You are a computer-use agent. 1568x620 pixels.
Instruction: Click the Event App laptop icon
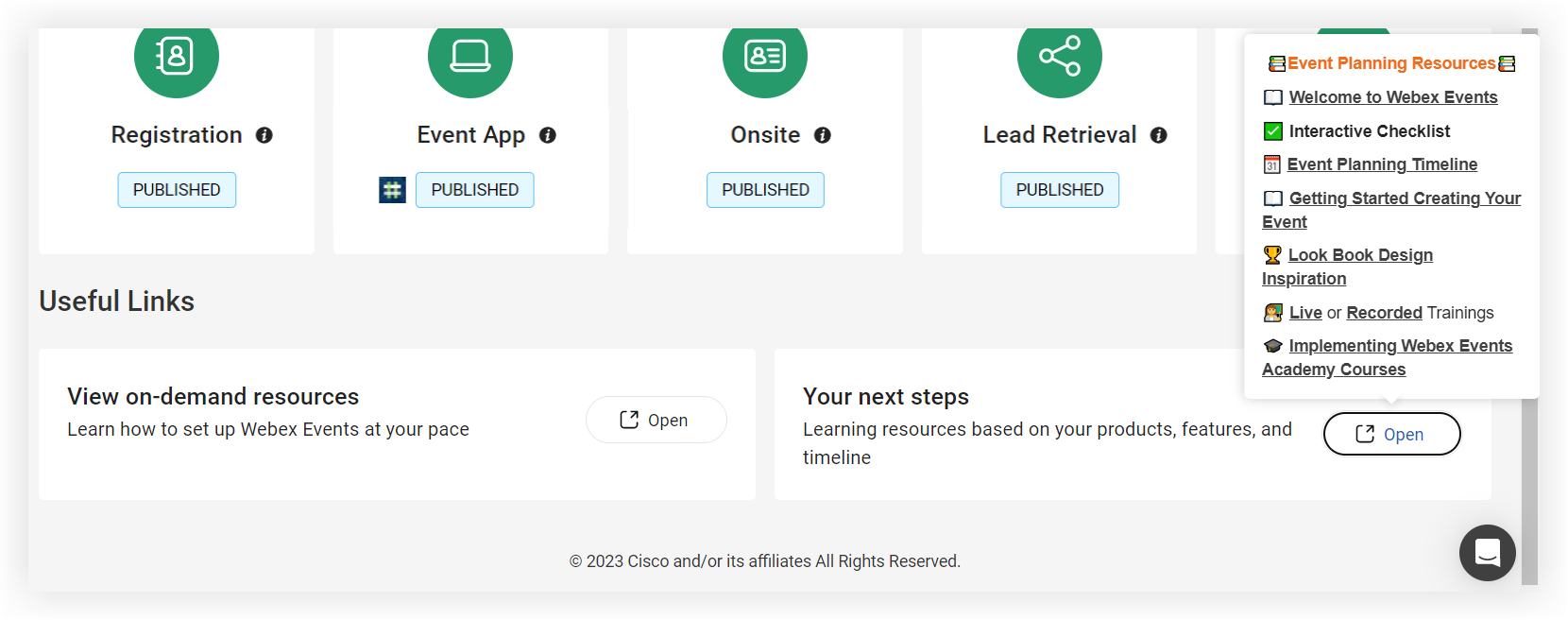[470, 57]
